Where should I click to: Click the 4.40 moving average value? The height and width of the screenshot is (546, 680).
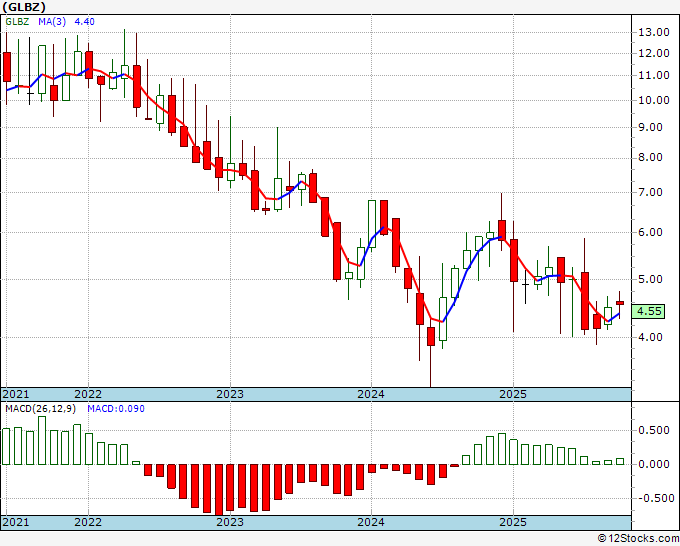[85, 22]
